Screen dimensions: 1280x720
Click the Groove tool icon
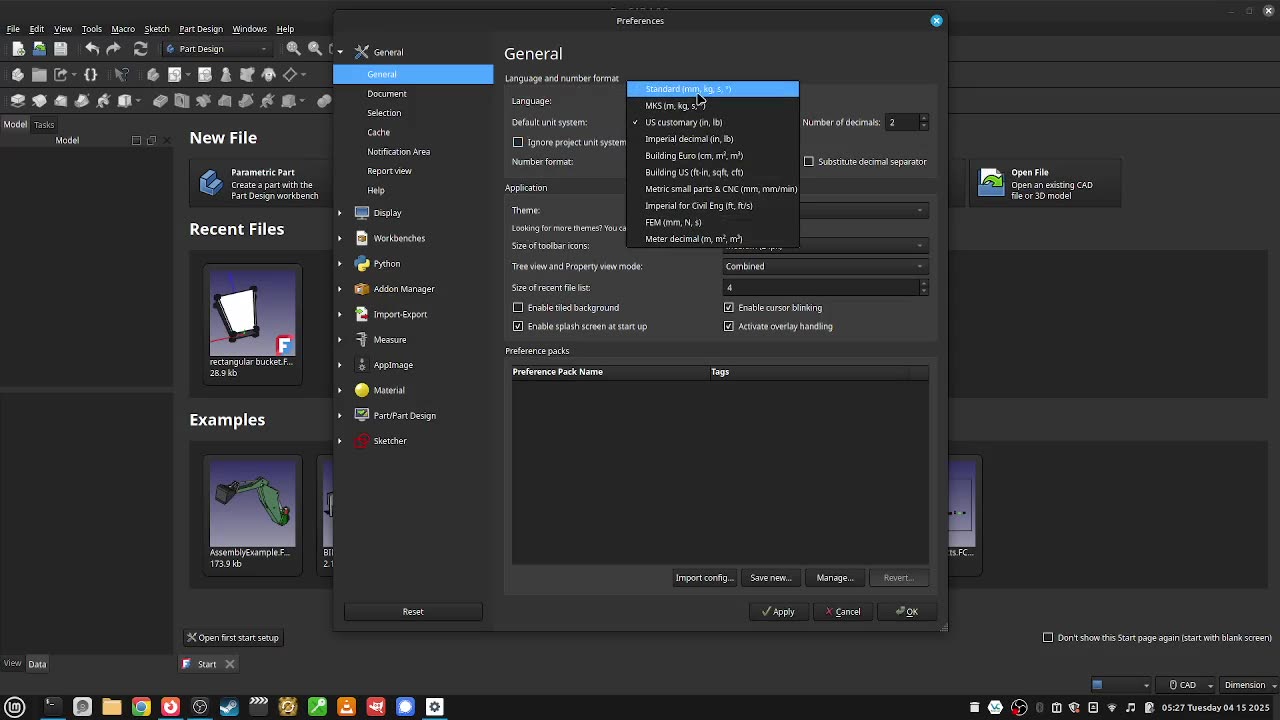point(203,100)
